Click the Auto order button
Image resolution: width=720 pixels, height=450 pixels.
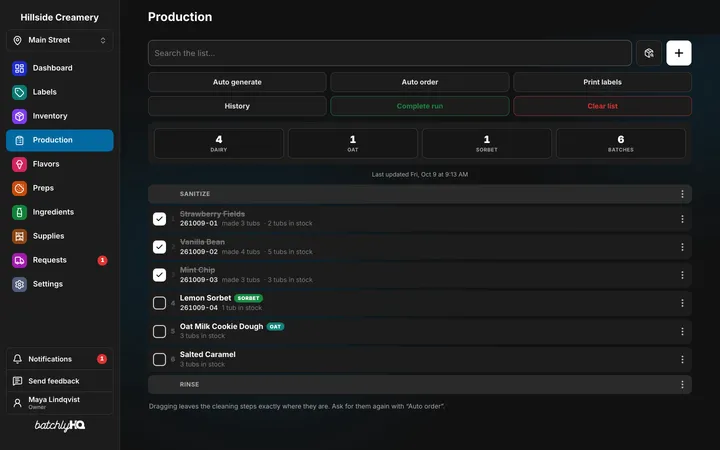[x=420, y=82]
